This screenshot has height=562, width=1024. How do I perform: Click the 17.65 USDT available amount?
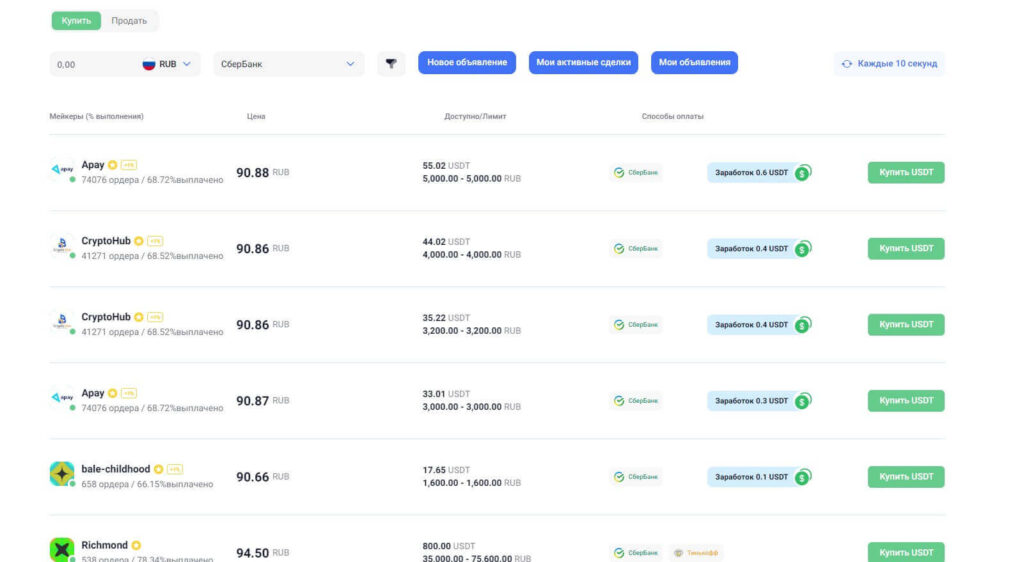446,470
